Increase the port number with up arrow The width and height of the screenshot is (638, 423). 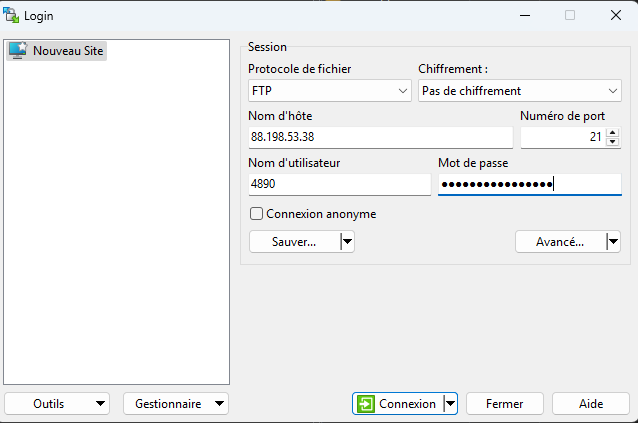613,132
